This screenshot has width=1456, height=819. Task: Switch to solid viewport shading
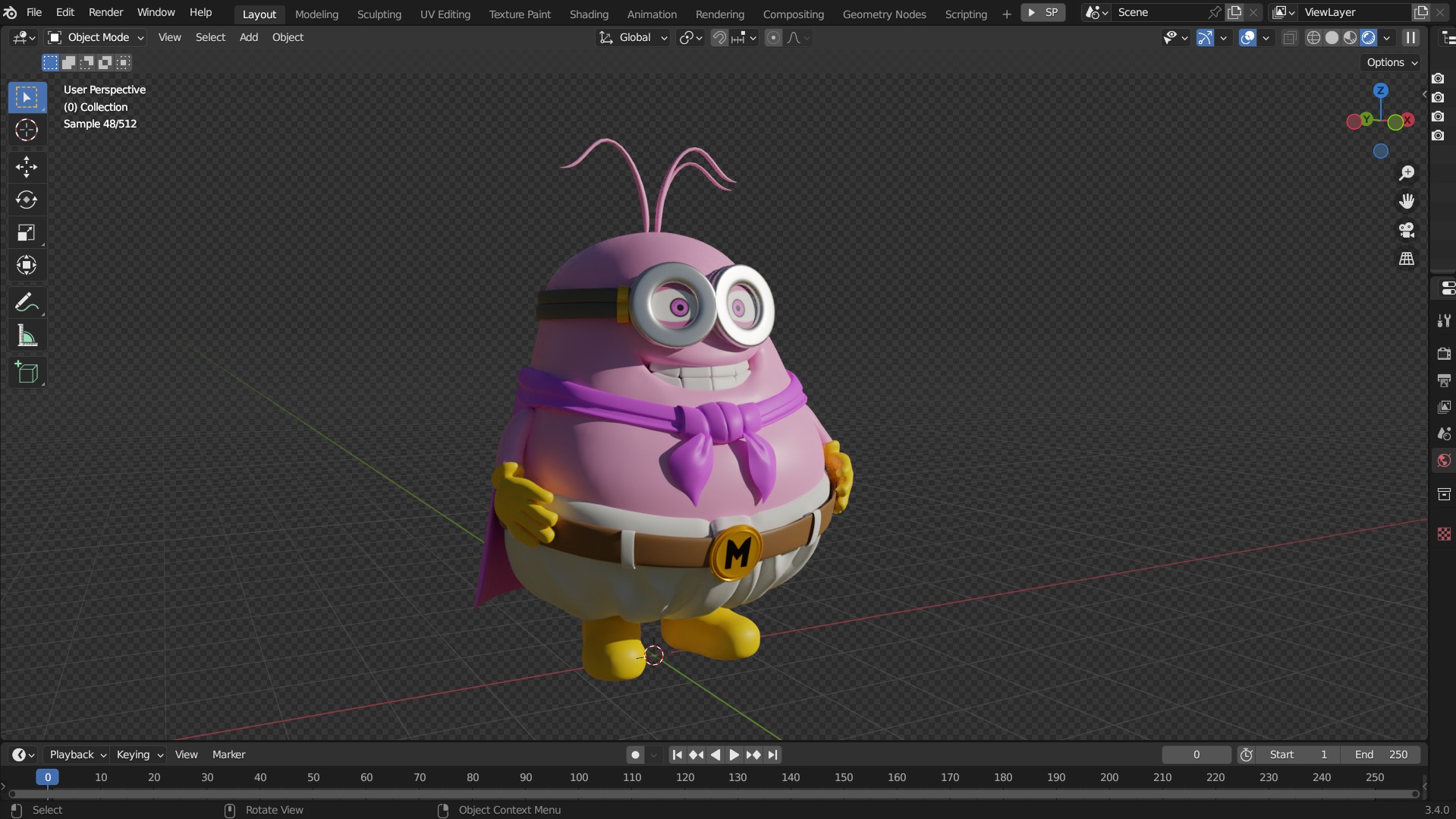pyautogui.click(x=1332, y=37)
